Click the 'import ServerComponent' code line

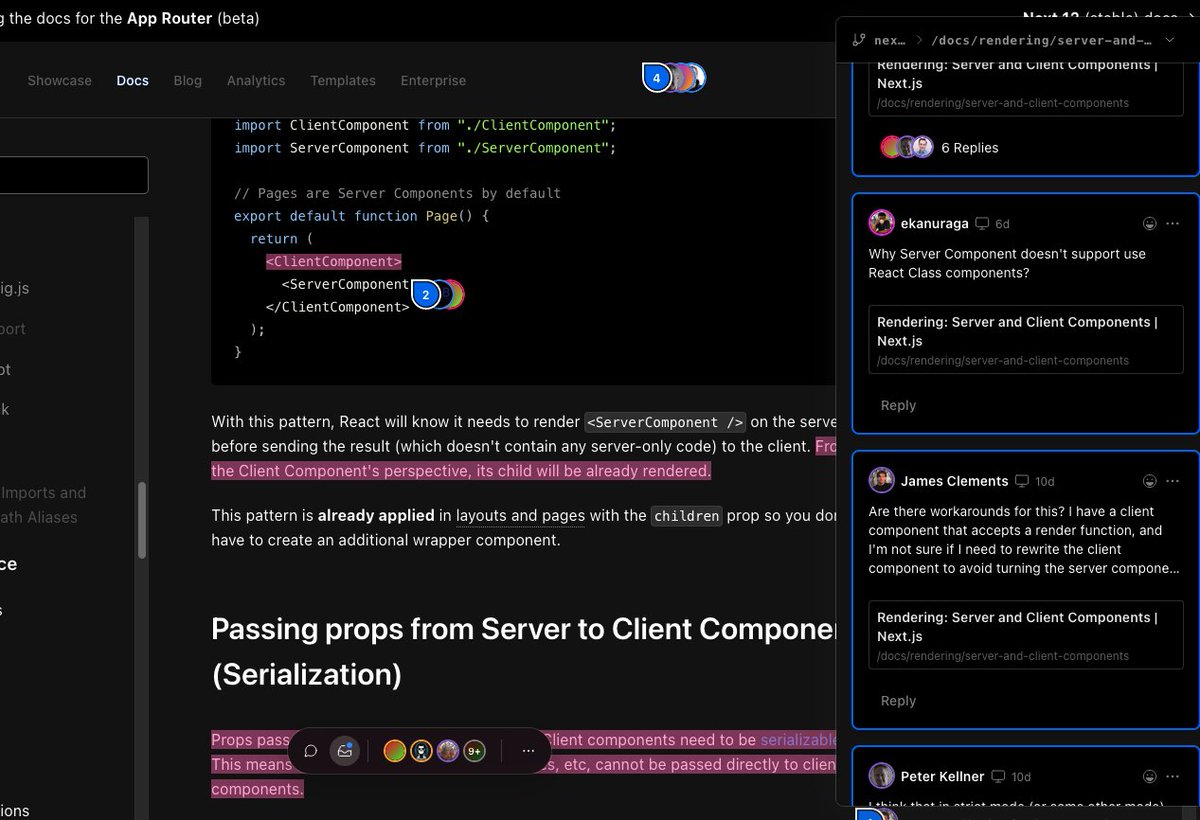click(425, 148)
